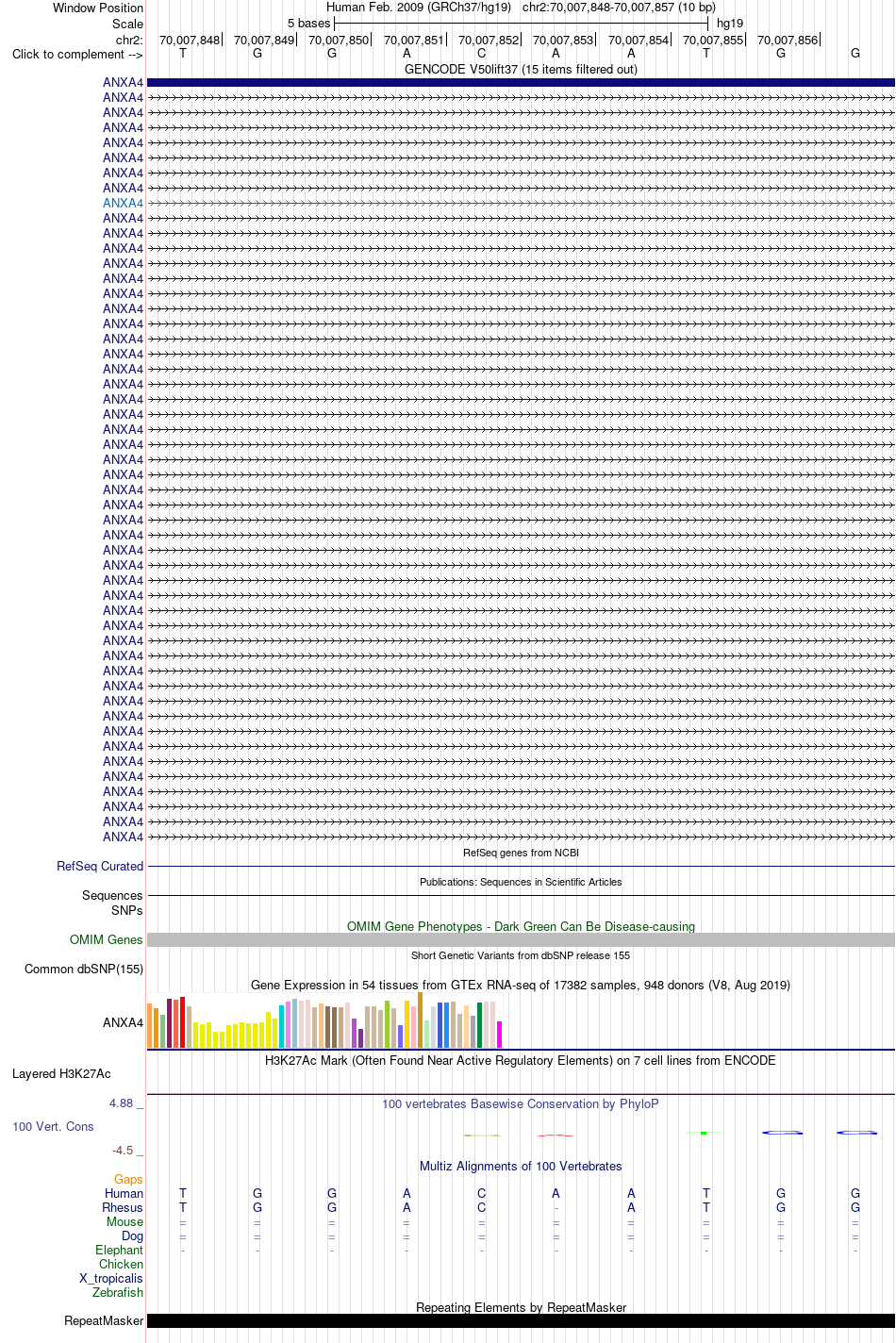Click the 'Rhesus' alignment row label
Screen dimensions: 896x1343
(123, 1207)
